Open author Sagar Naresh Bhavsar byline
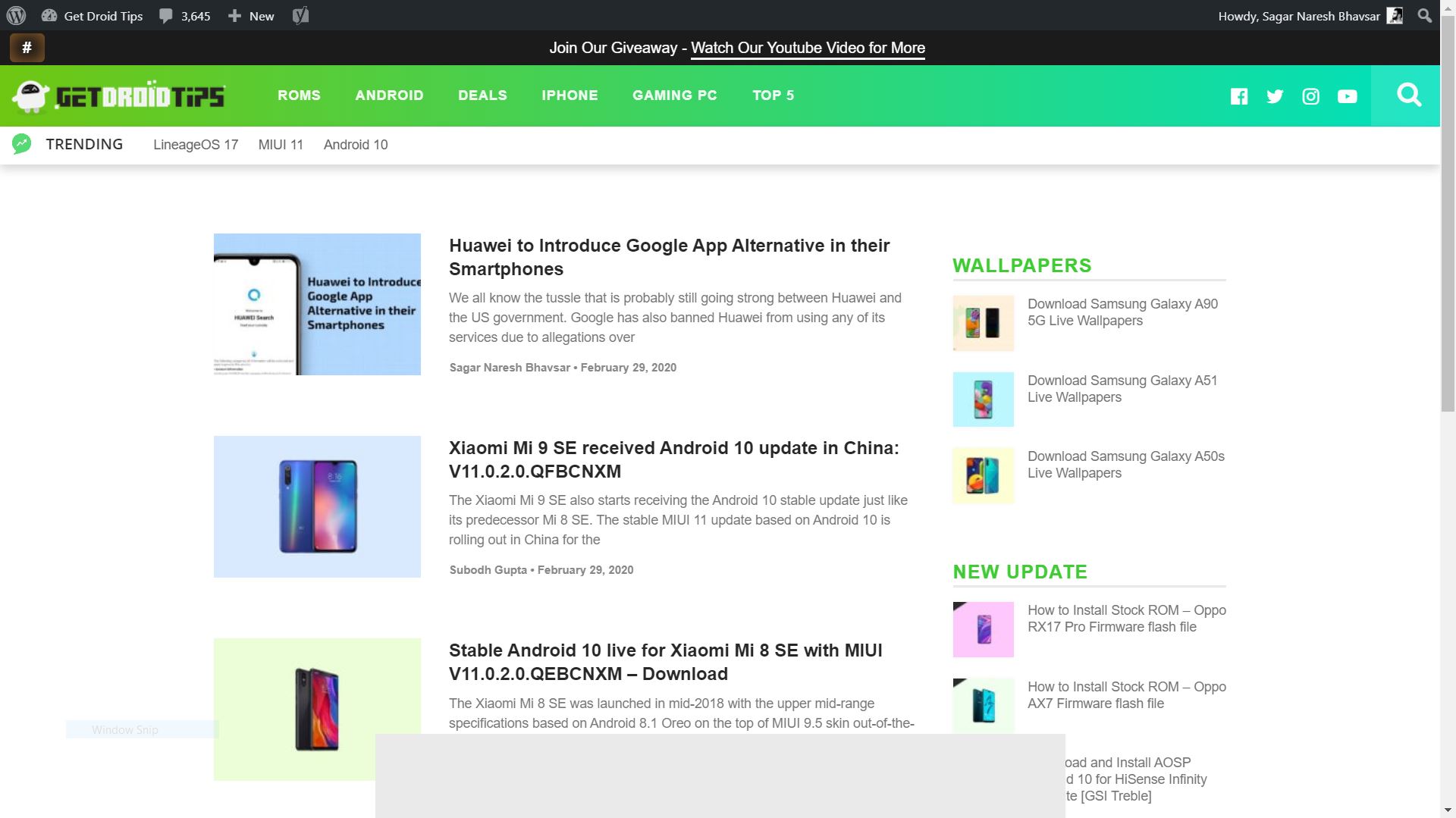 pyautogui.click(x=510, y=368)
